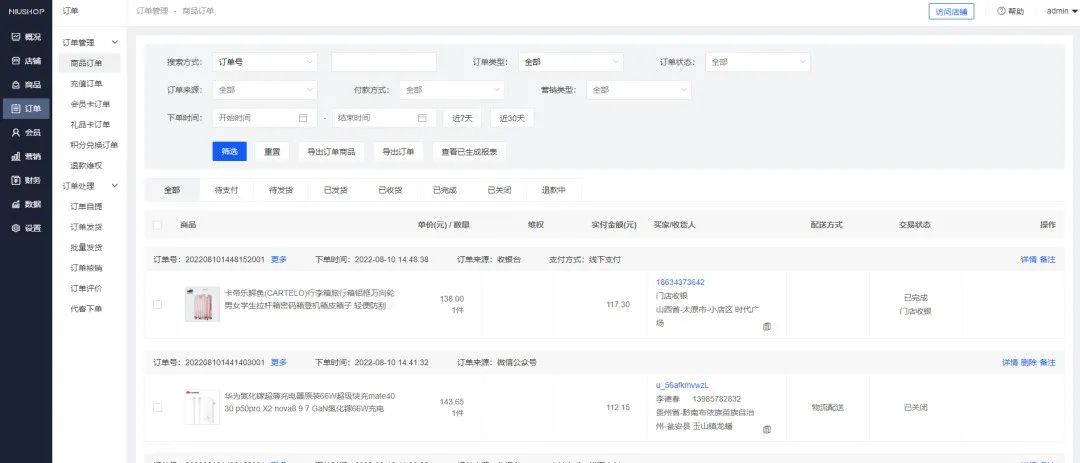Select 订单 orders section in sidebar

click(x=25, y=109)
